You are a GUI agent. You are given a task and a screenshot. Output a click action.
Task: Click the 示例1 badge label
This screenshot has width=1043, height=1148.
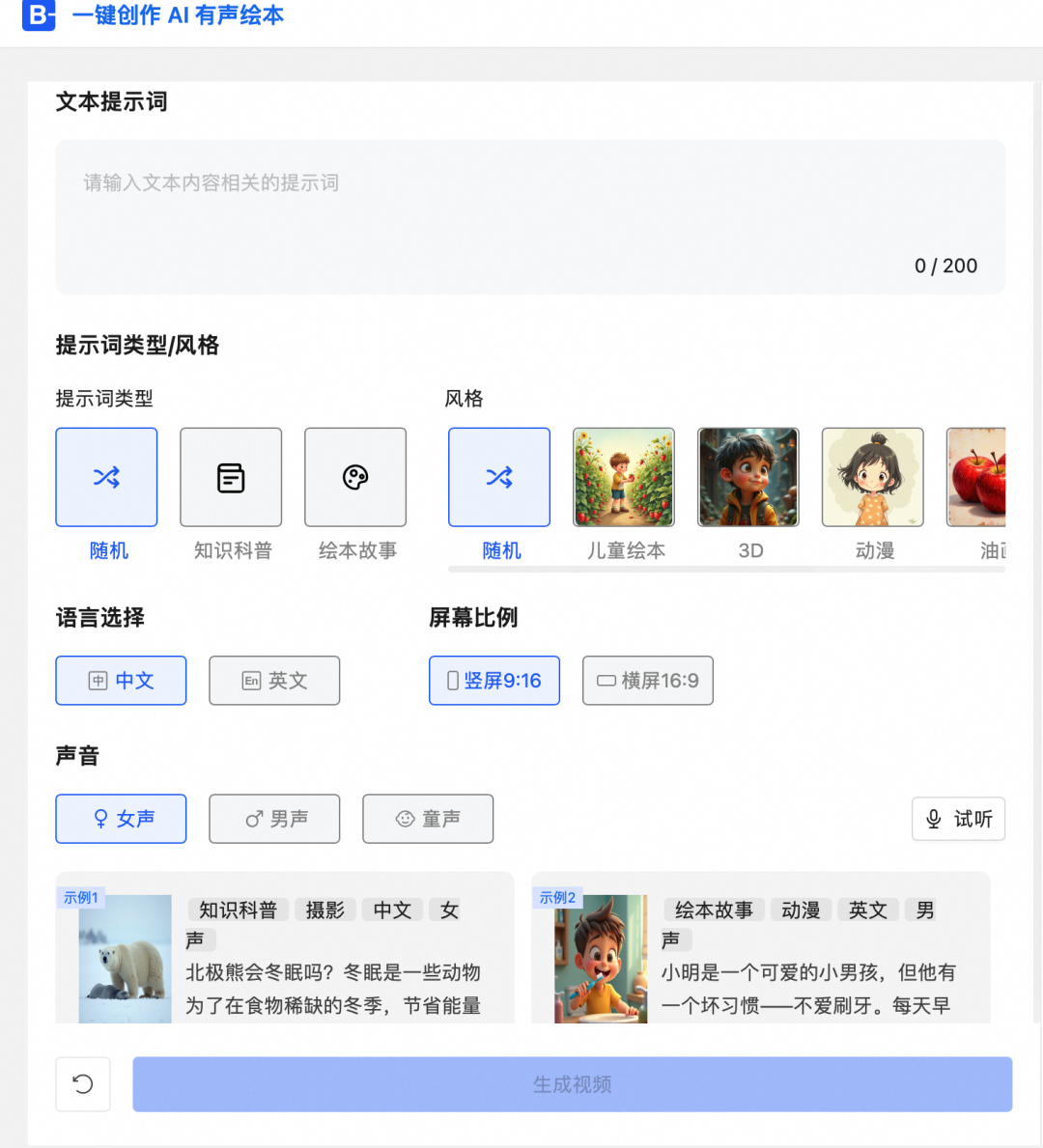pyautogui.click(x=80, y=898)
